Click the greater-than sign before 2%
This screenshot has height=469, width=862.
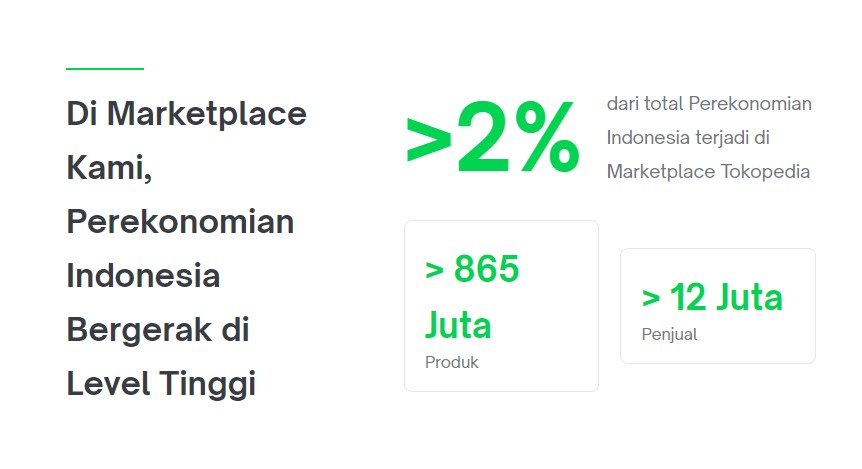[429, 142]
